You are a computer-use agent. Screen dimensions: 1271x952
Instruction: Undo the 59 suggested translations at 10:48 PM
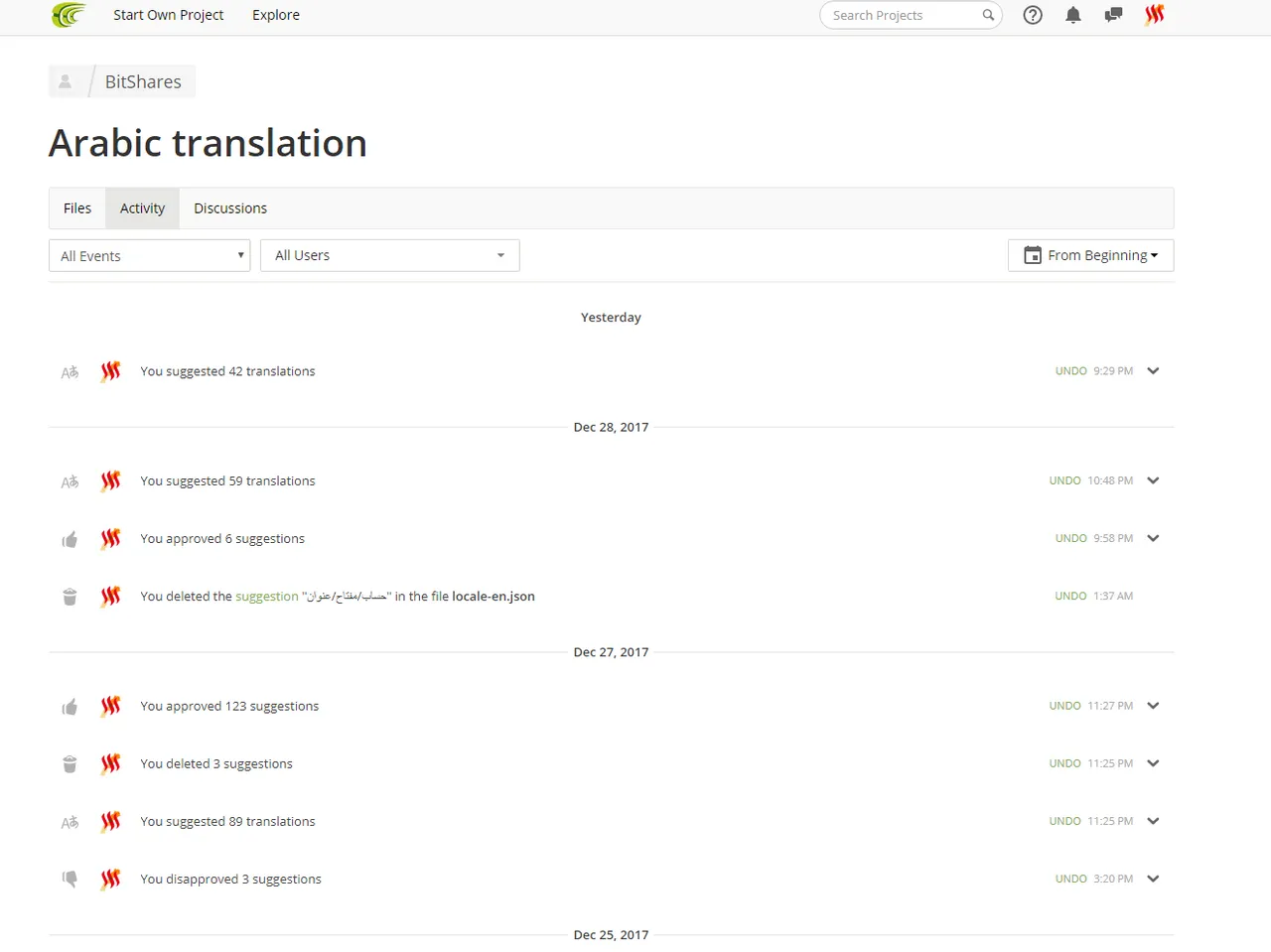pyautogui.click(x=1064, y=480)
